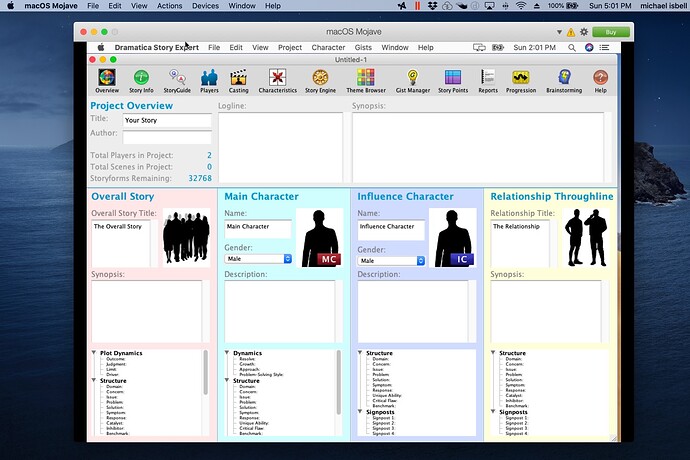The image size is (690, 460).
Task: Collapse Influence Character Signposts section
Action: pos(360,412)
